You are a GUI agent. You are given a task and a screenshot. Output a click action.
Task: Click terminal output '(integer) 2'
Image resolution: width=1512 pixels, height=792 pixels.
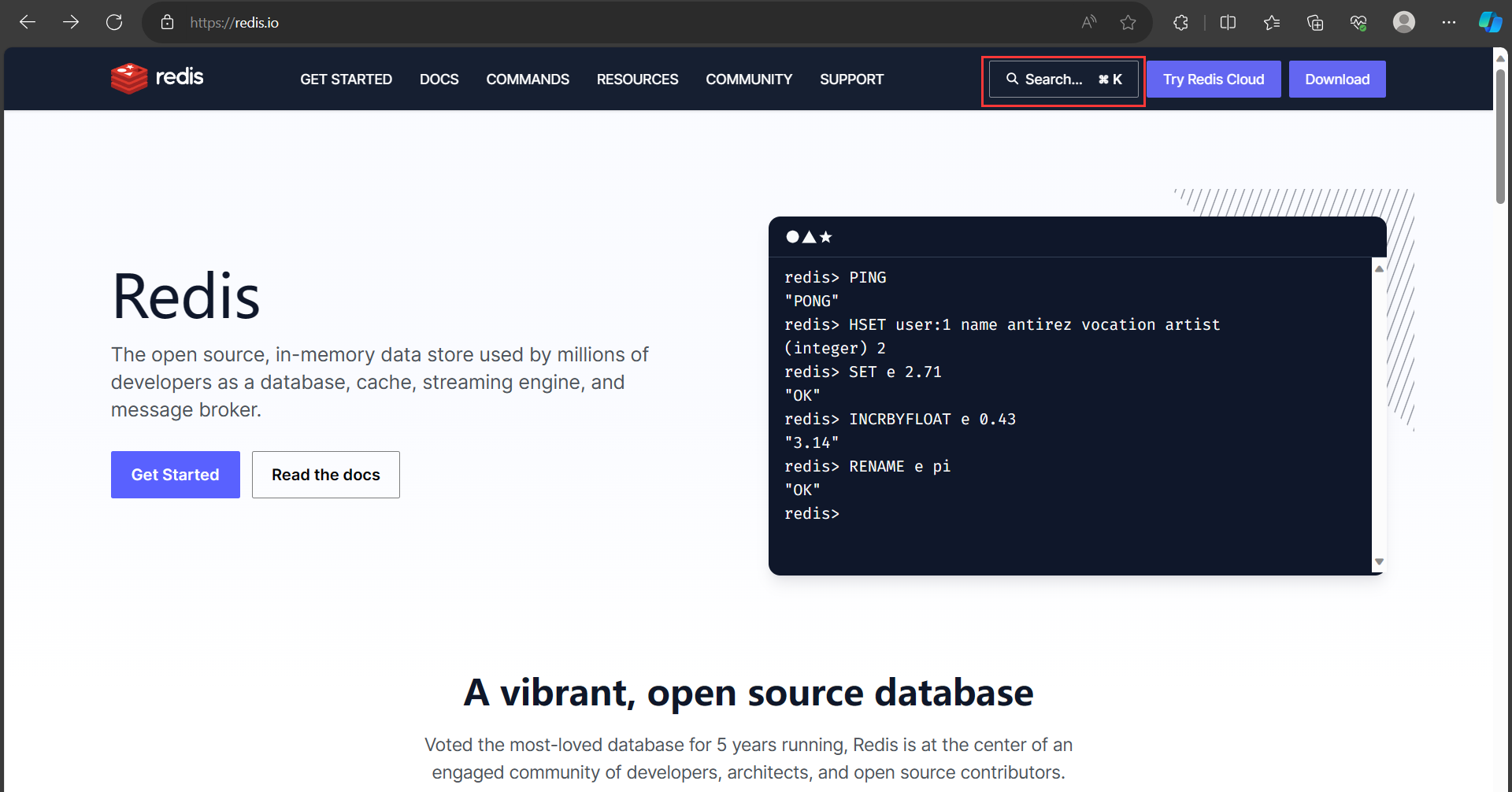[x=836, y=348]
